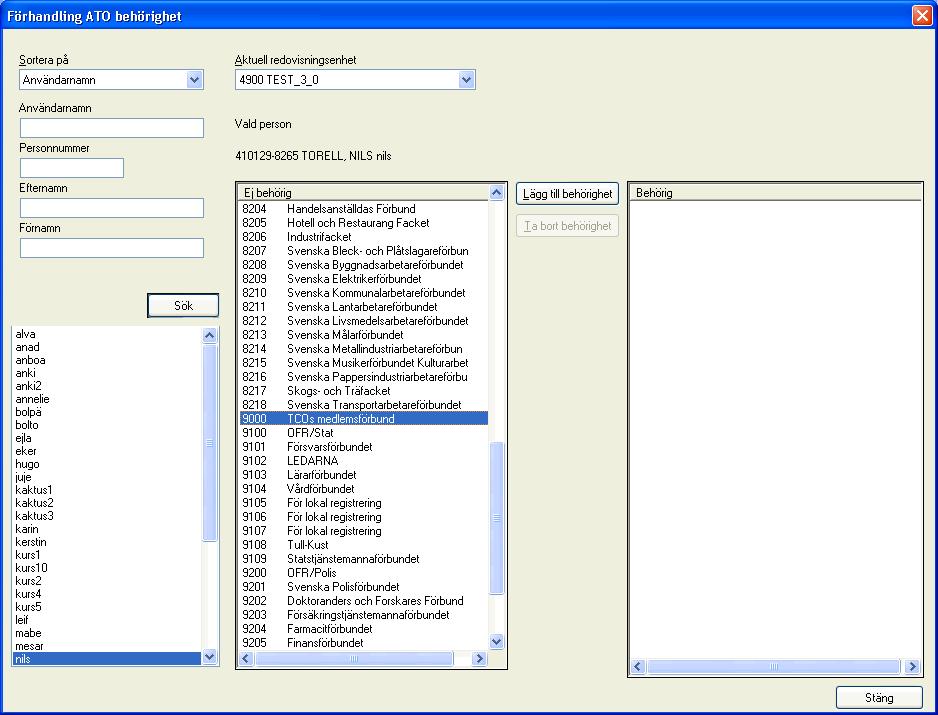Click Ej behörig horizontal scroll right arrow
Image resolution: width=938 pixels, height=715 pixels.
(x=479, y=658)
